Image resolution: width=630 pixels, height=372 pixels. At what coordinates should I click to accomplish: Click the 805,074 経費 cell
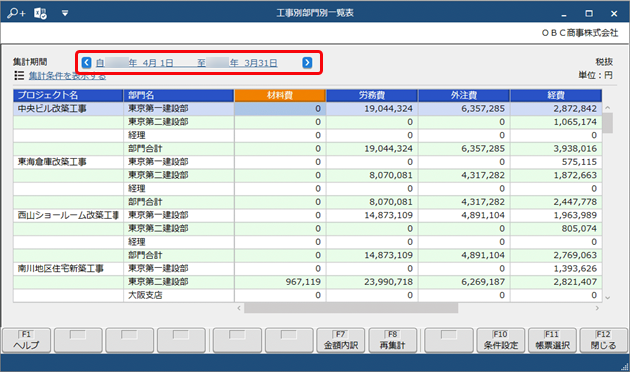556,229
